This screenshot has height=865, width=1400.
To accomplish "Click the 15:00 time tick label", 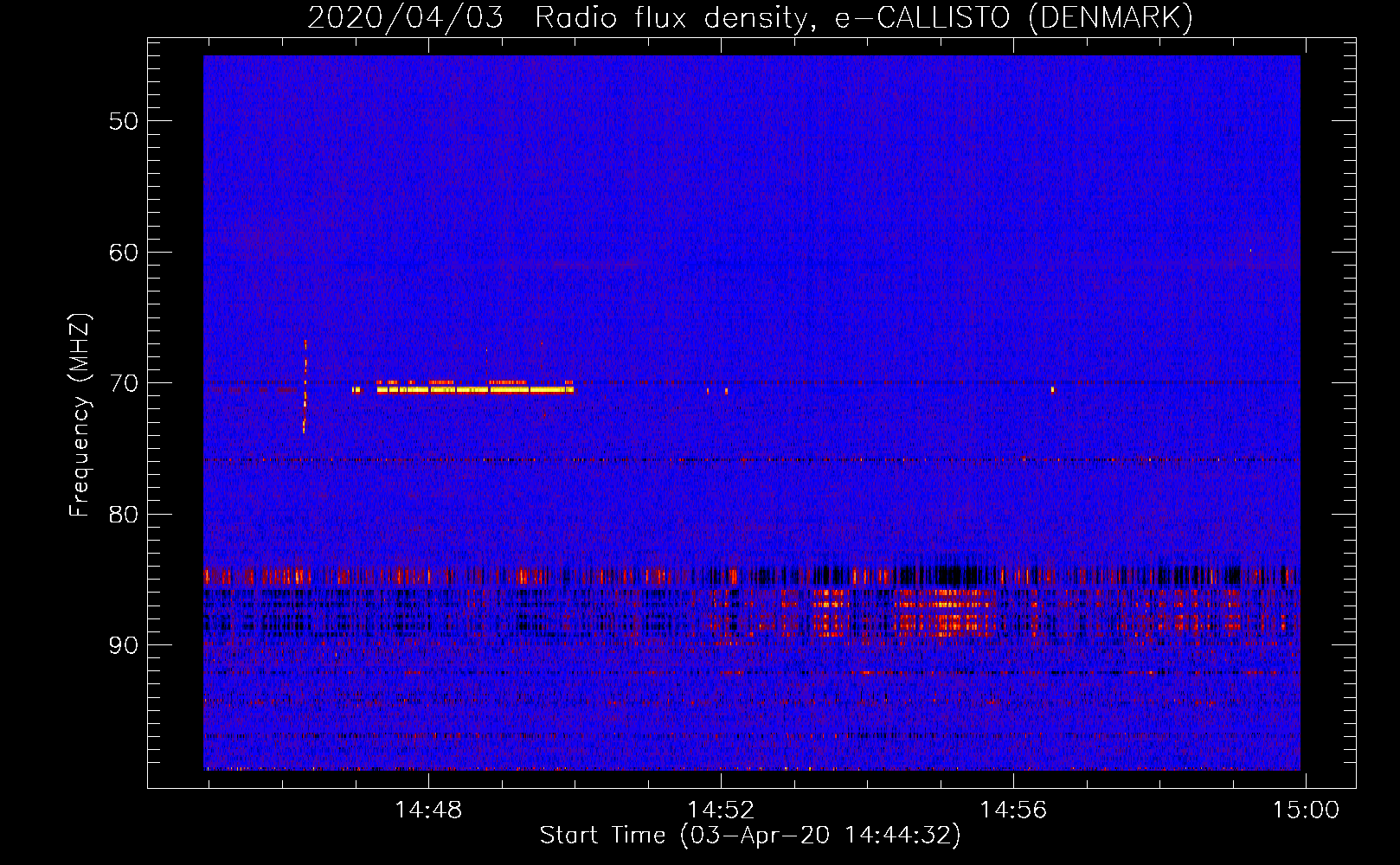I will pos(1305,810).
